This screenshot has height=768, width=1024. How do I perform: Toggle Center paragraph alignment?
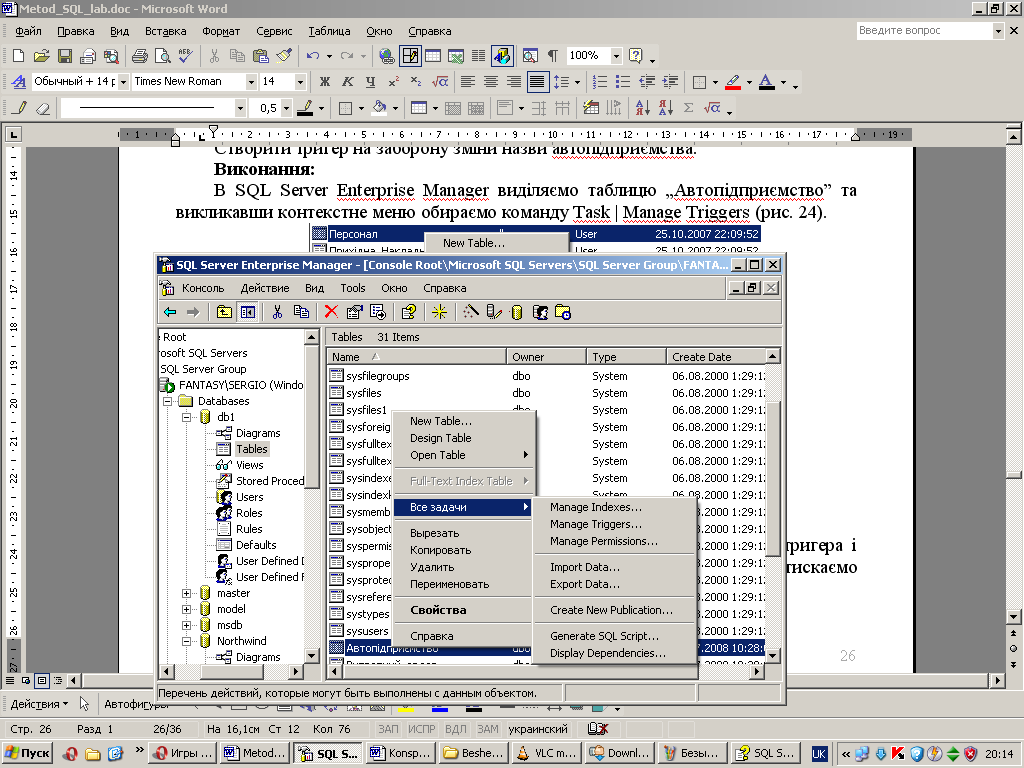490,82
